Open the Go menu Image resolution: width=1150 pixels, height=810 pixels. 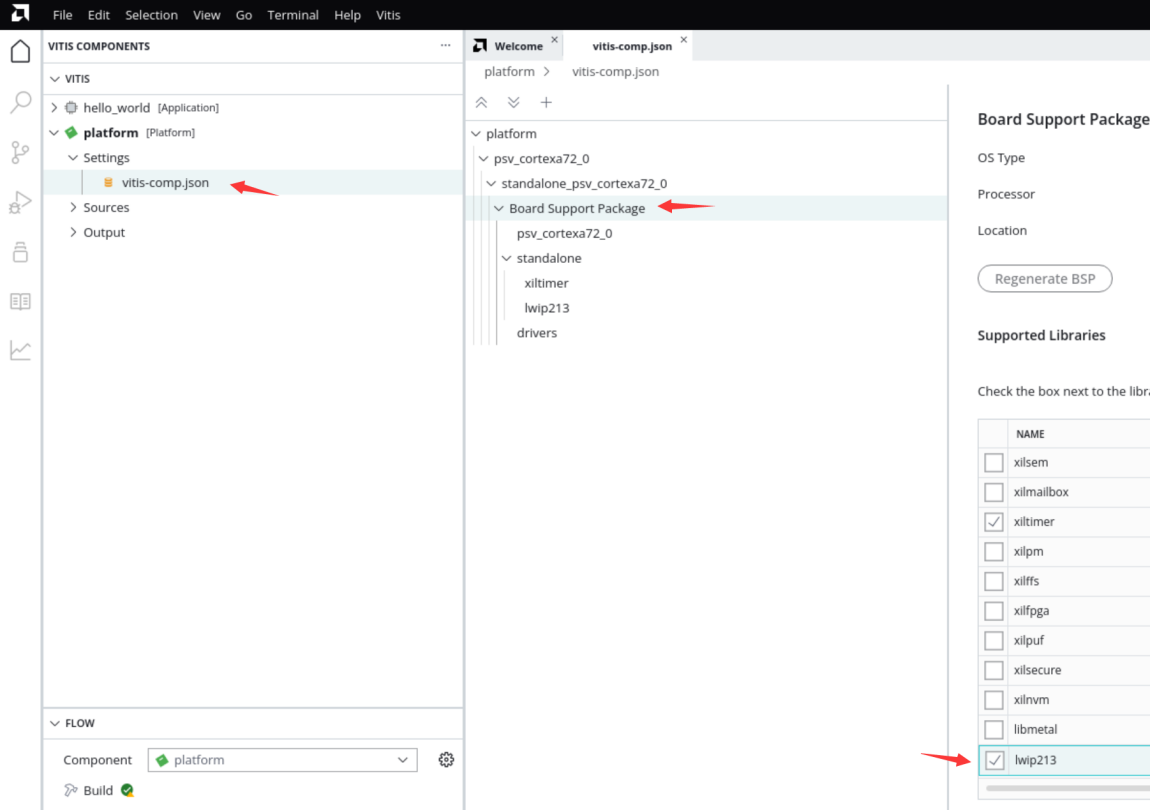point(243,15)
